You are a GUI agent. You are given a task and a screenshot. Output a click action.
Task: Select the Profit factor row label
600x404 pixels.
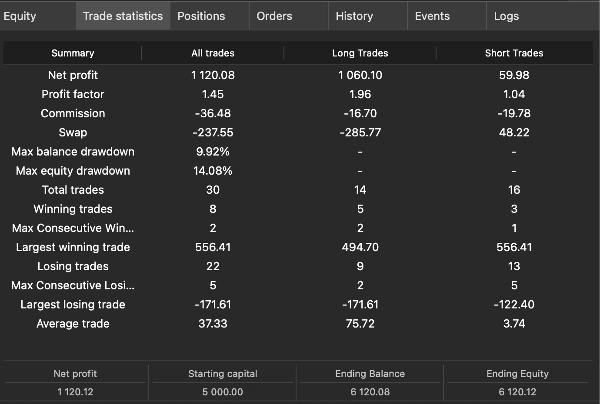(72, 95)
